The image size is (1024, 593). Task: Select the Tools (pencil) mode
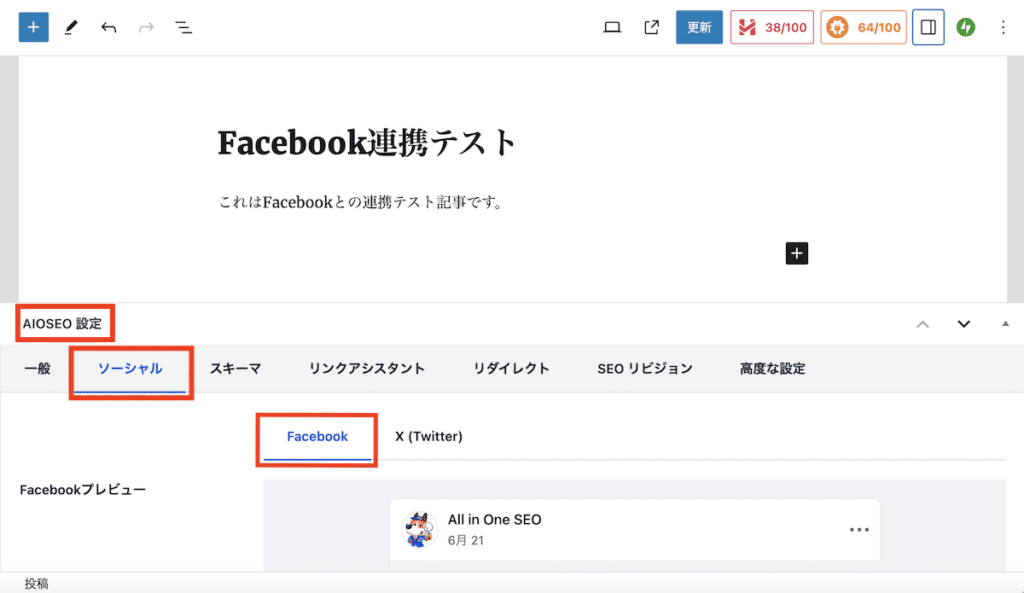(70, 27)
